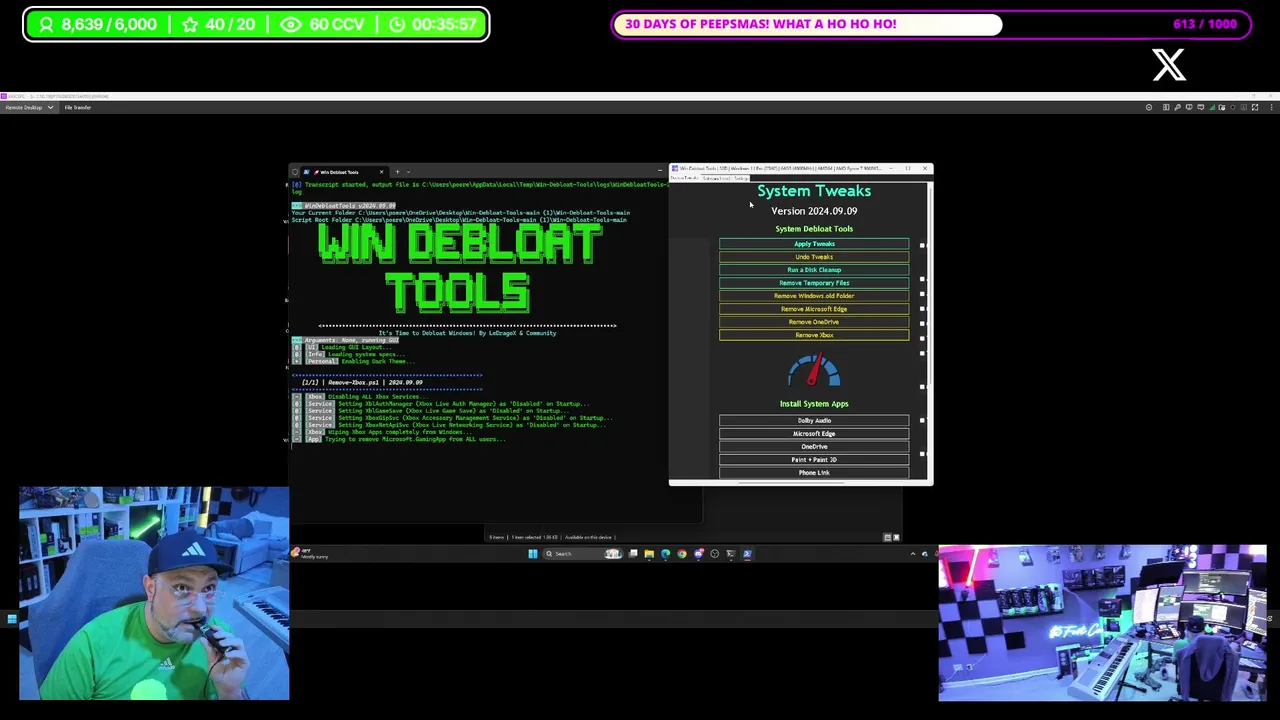The width and height of the screenshot is (1280, 720).
Task: Open Microsoft Edge from the taskbar
Action: tap(665, 554)
